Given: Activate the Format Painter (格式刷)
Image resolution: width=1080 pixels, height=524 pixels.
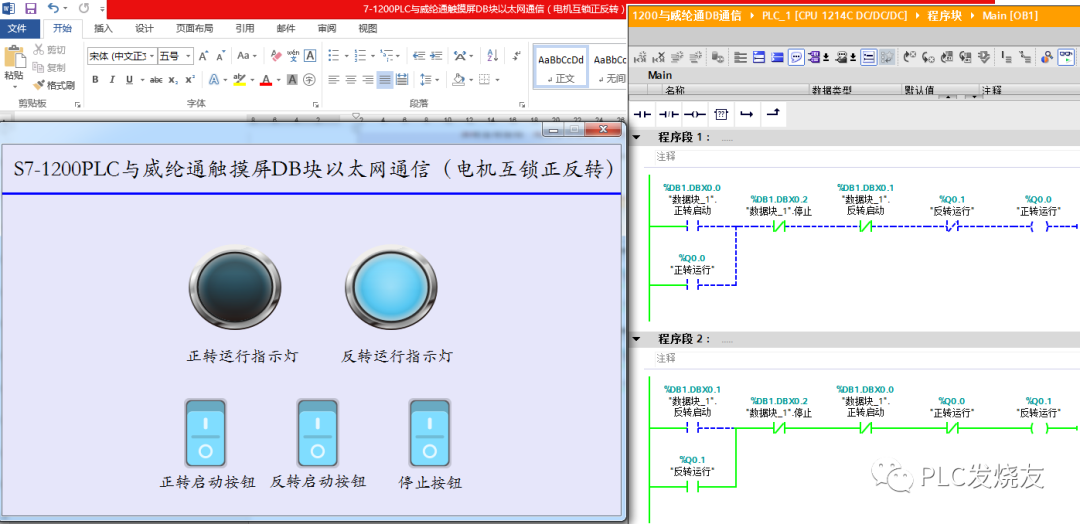Looking at the screenshot, I should [x=54, y=85].
